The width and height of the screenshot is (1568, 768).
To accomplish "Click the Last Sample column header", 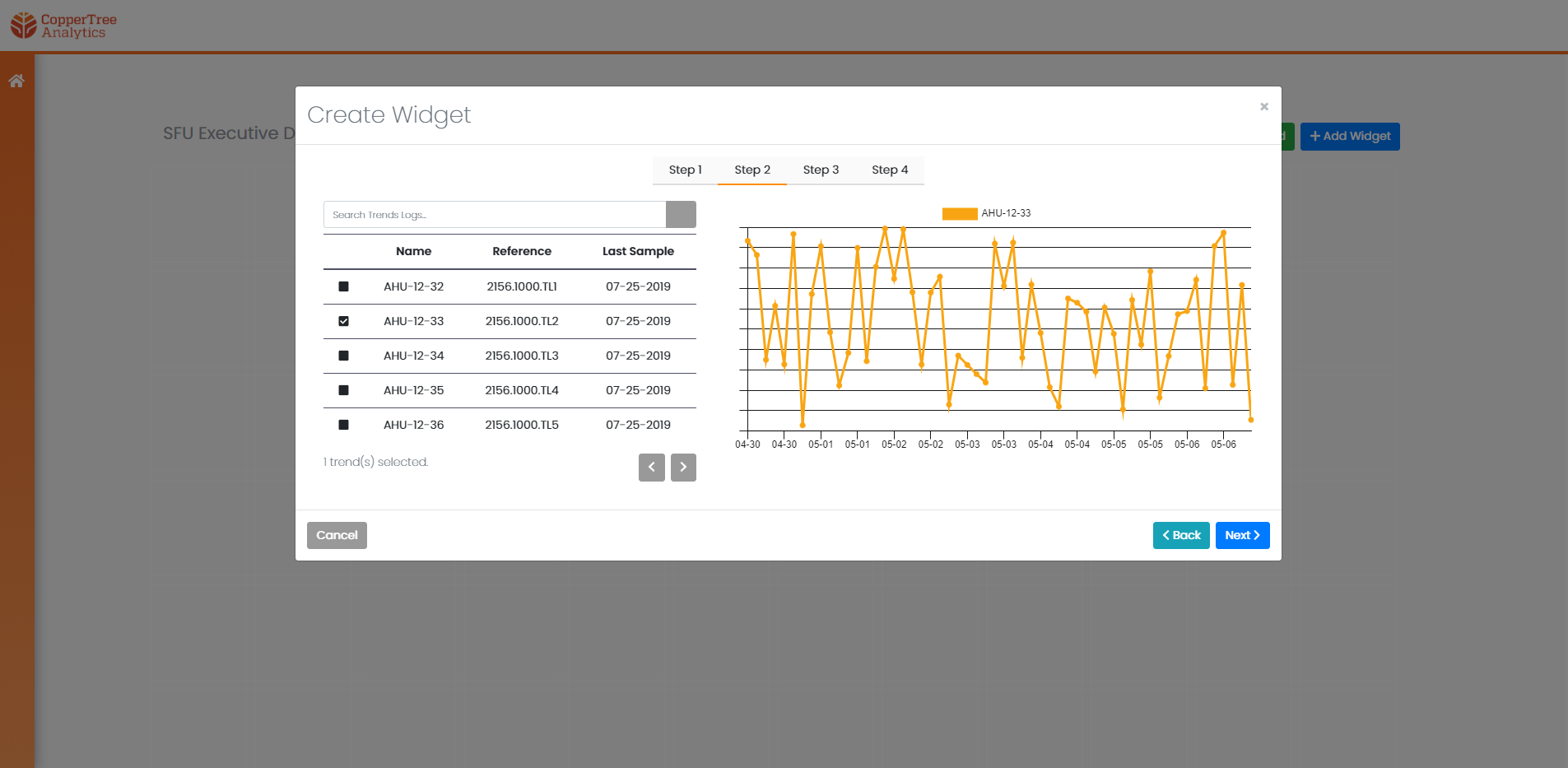I will (638, 251).
